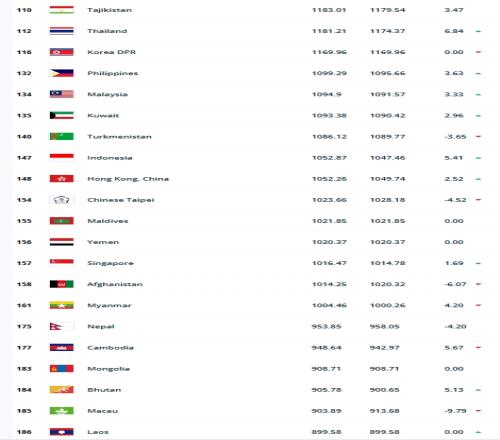Select the Cambodia ranking row
This screenshot has height=440, width=500.
pyautogui.click(x=250, y=348)
